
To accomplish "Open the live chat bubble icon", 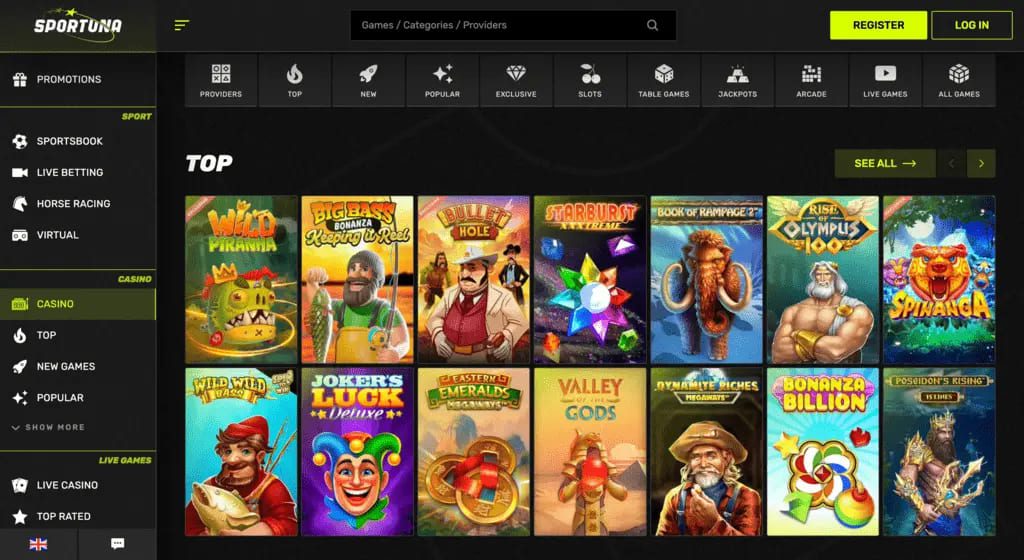I will click(118, 544).
